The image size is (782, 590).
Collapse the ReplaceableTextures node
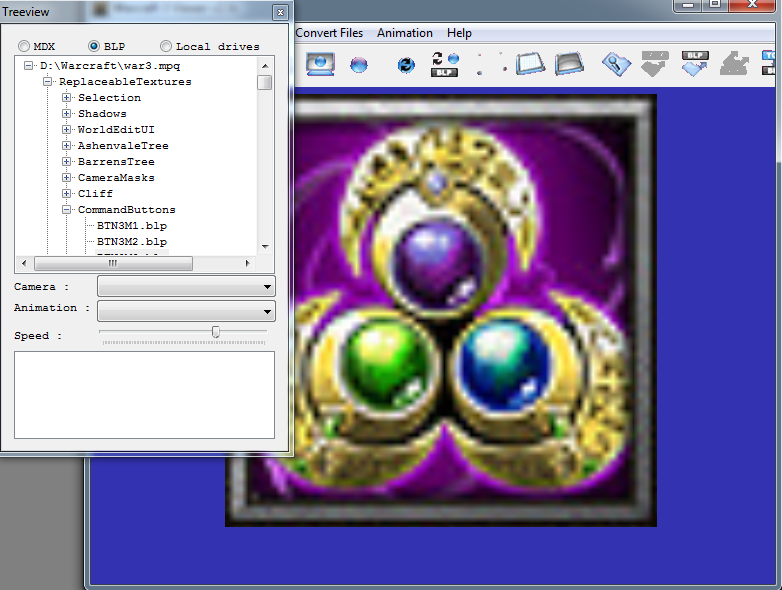pyautogui.click(x=47, y=81)
